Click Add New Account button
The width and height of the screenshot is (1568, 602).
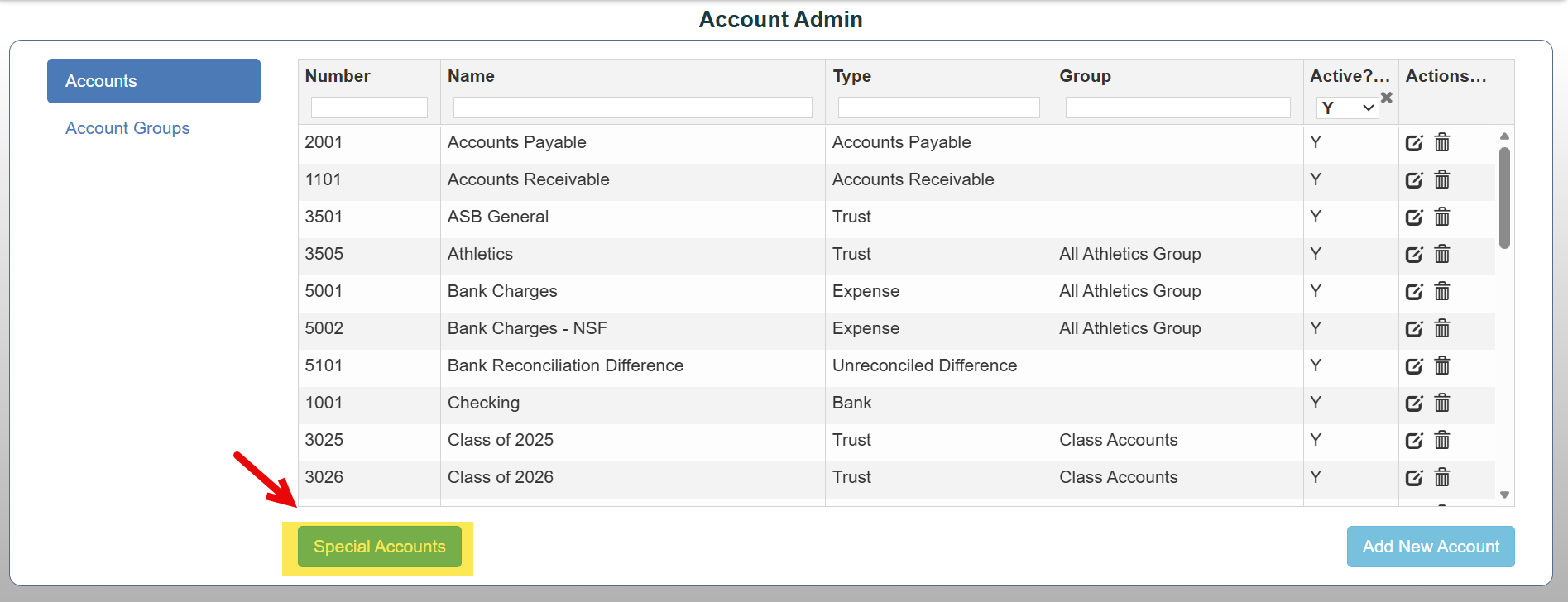(1431, 547)
